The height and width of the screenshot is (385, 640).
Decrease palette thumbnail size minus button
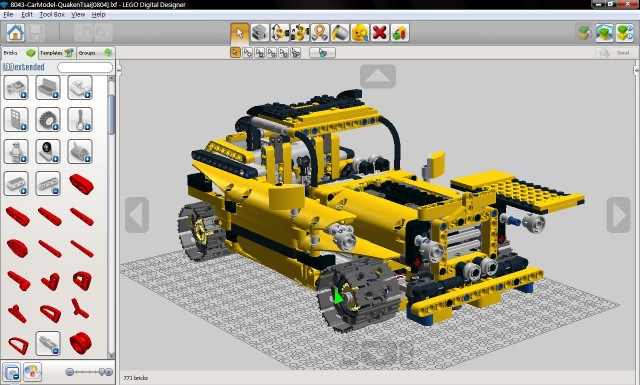pos(70,372)
